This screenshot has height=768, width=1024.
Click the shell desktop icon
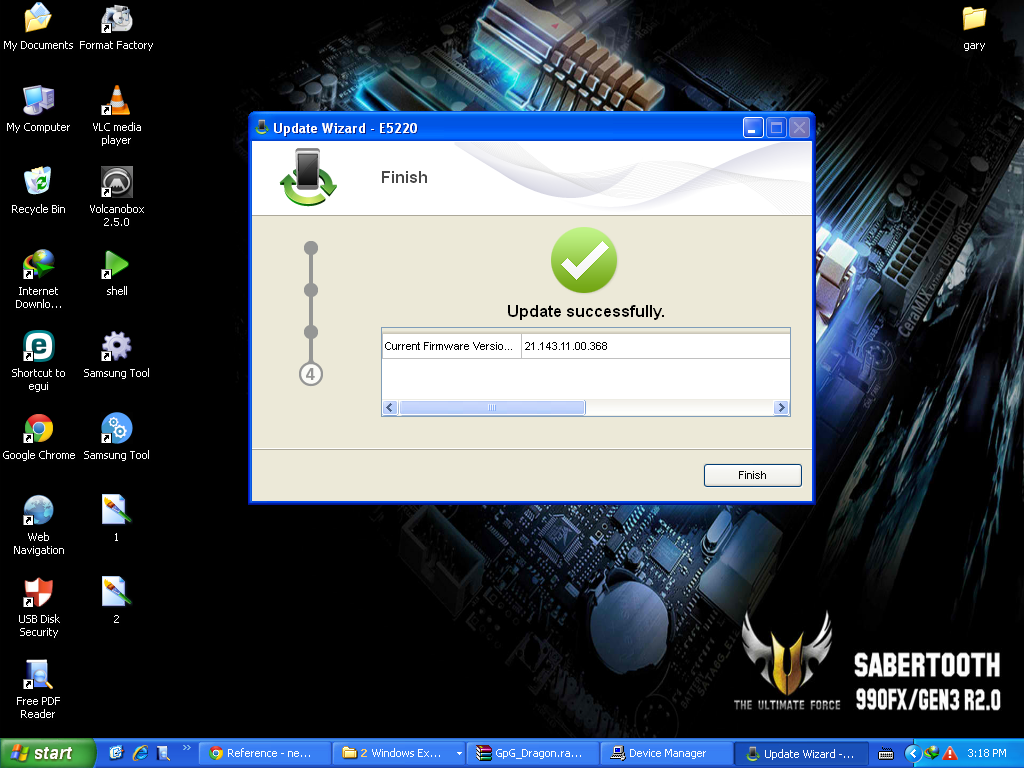(117, 264)
